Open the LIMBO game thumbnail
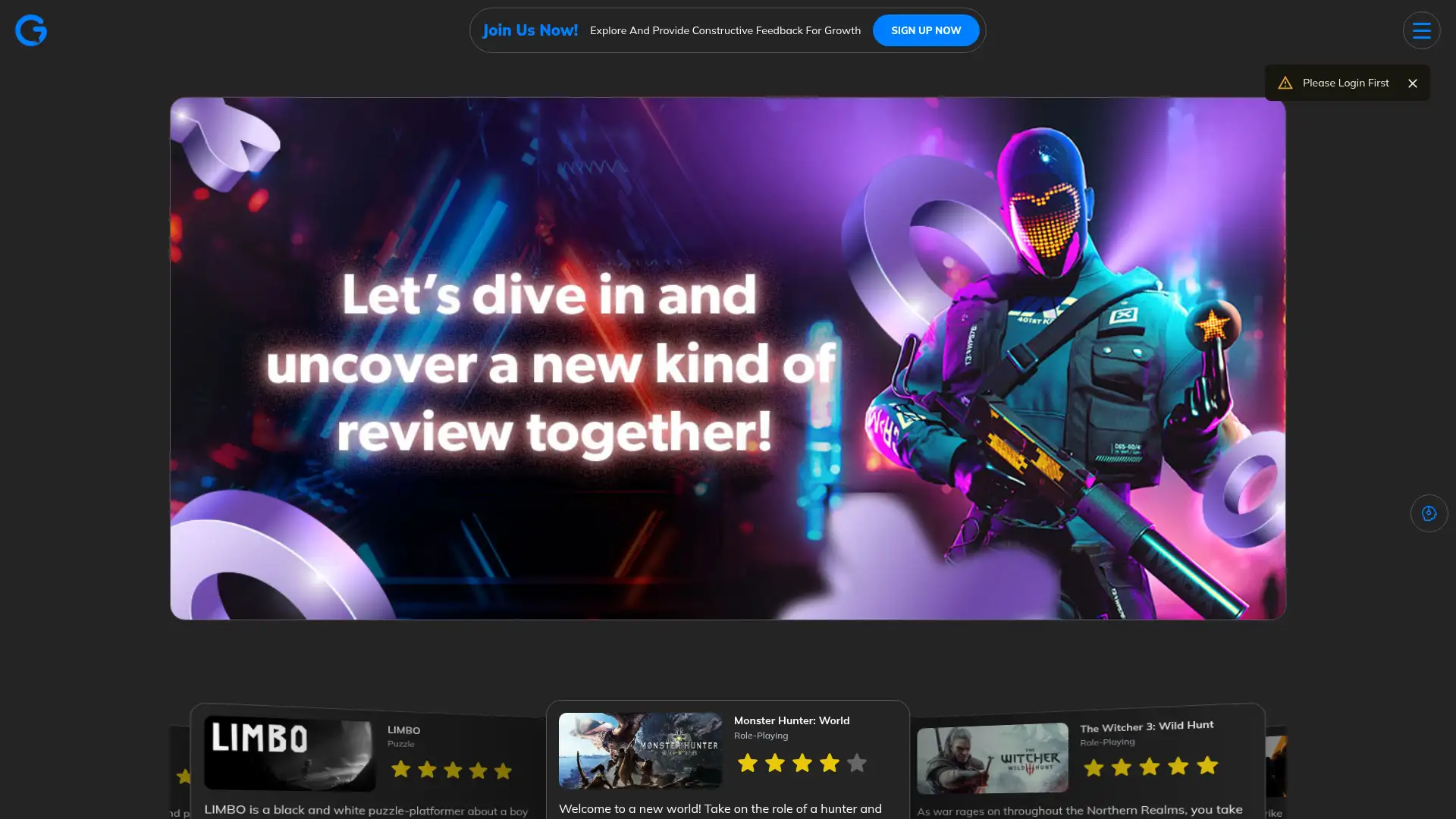1456x819 pixels. coord(289,752)
